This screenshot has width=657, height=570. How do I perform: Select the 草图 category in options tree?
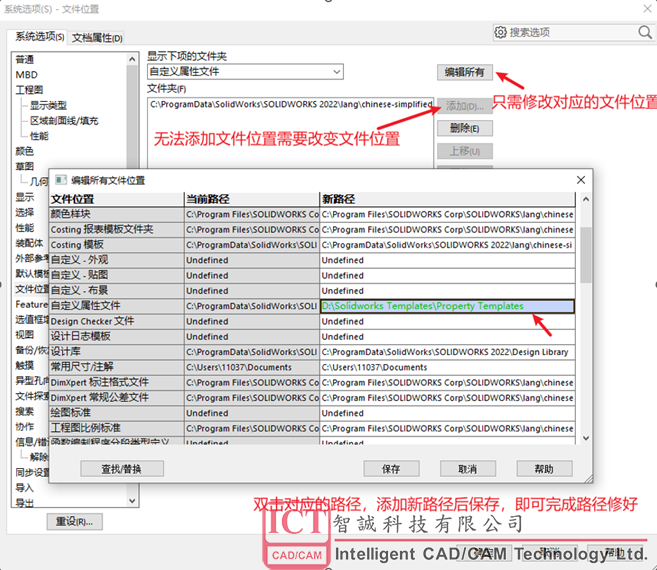(25, 166)
